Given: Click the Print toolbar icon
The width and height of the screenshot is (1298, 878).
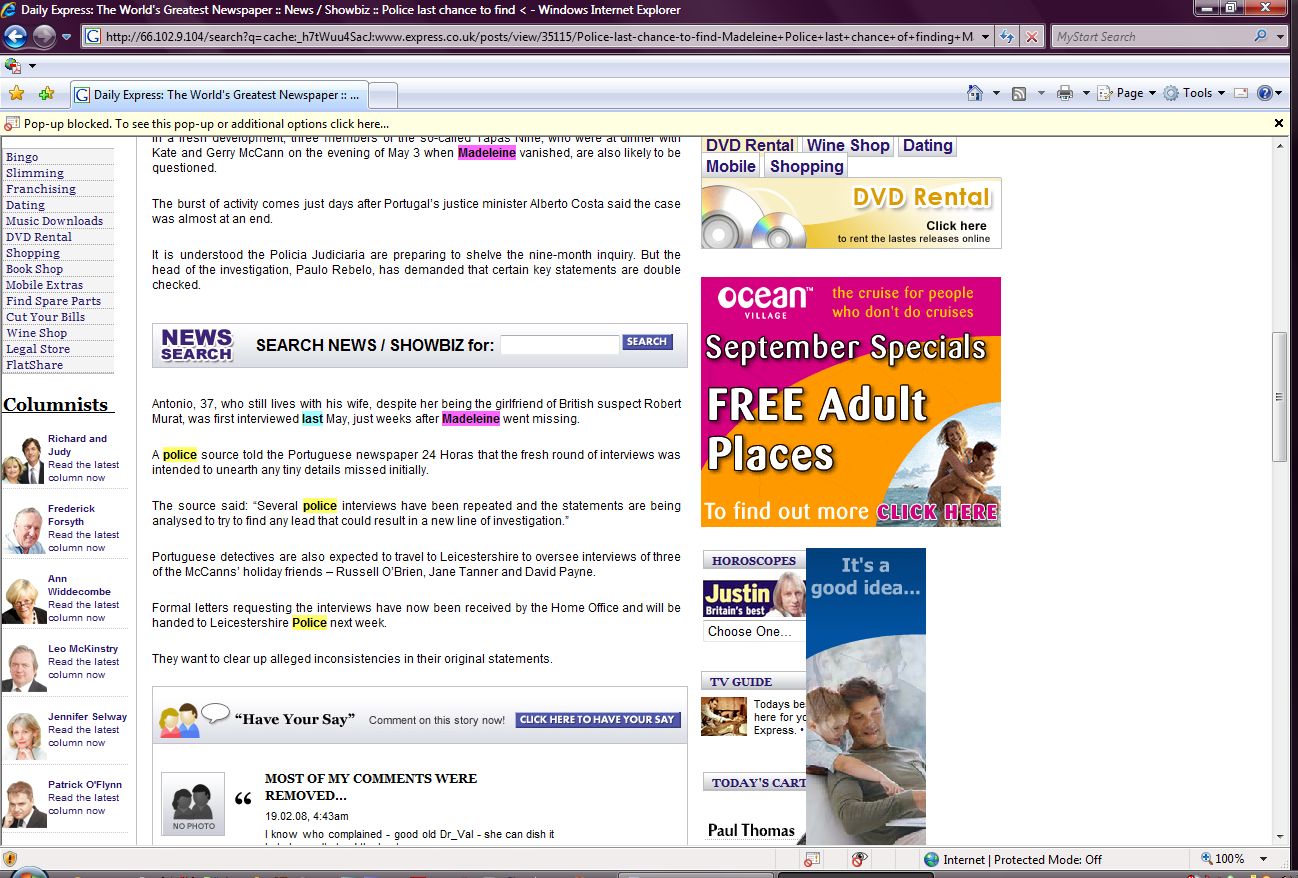Looking at the screenshot, I should tap(1065, 93).
